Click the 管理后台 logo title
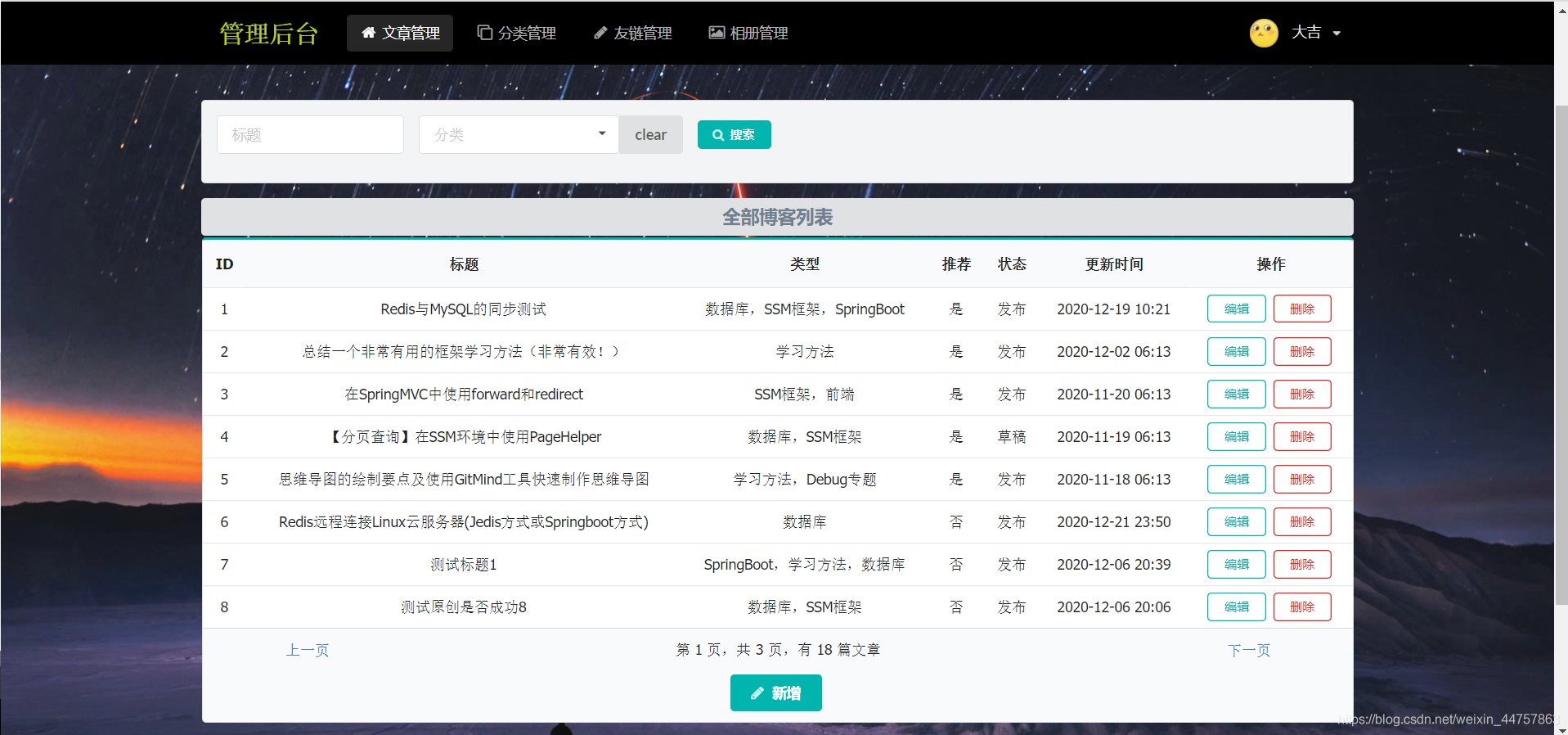Image resolution: width=1568 pixels, height=735 pixels. pyautogui.click(x=269, y=33)
